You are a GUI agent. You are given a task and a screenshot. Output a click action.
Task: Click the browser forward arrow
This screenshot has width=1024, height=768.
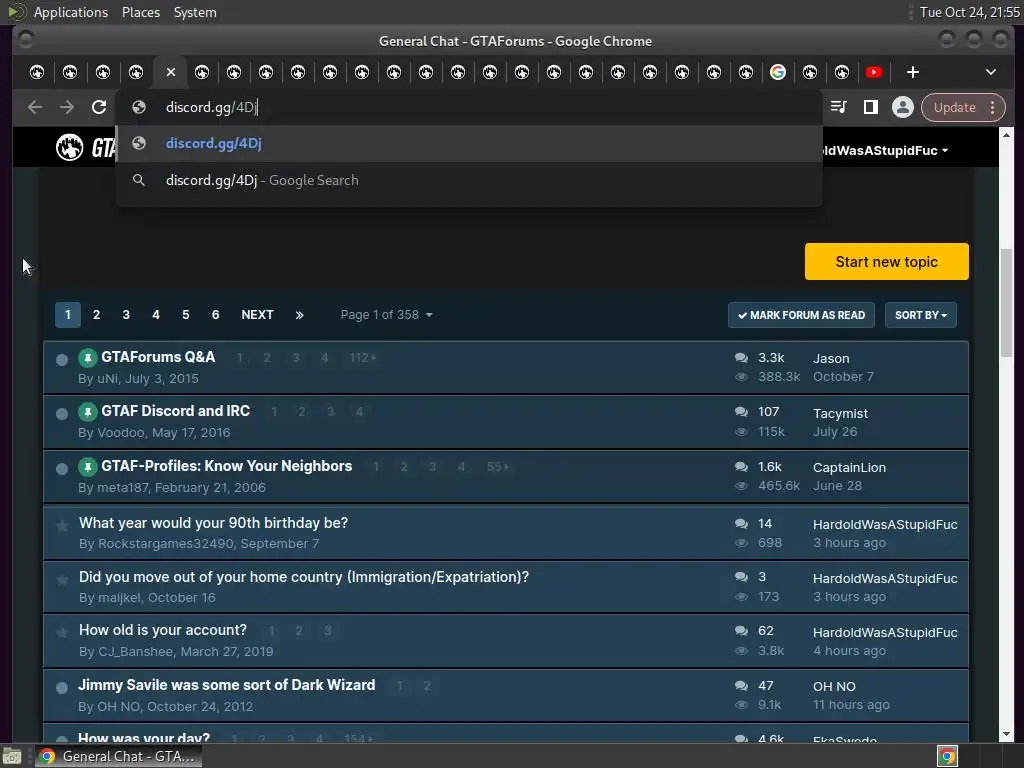(67, 107)
